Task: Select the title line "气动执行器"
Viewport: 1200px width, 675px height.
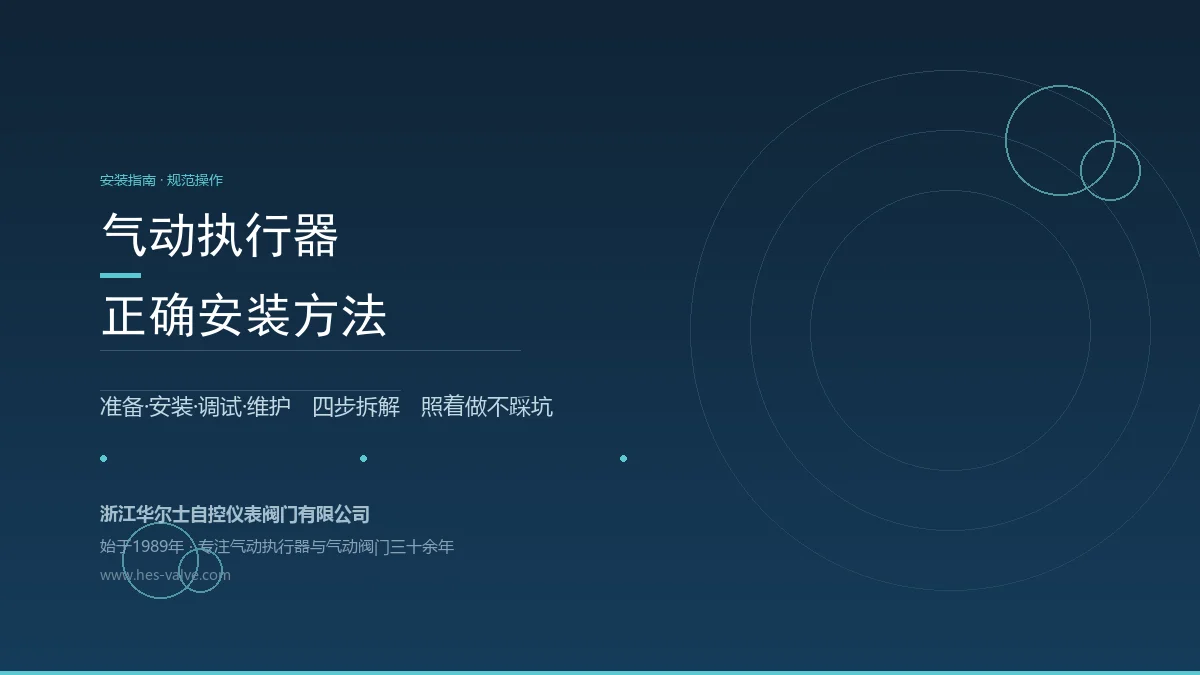Action: pos(220,236)
